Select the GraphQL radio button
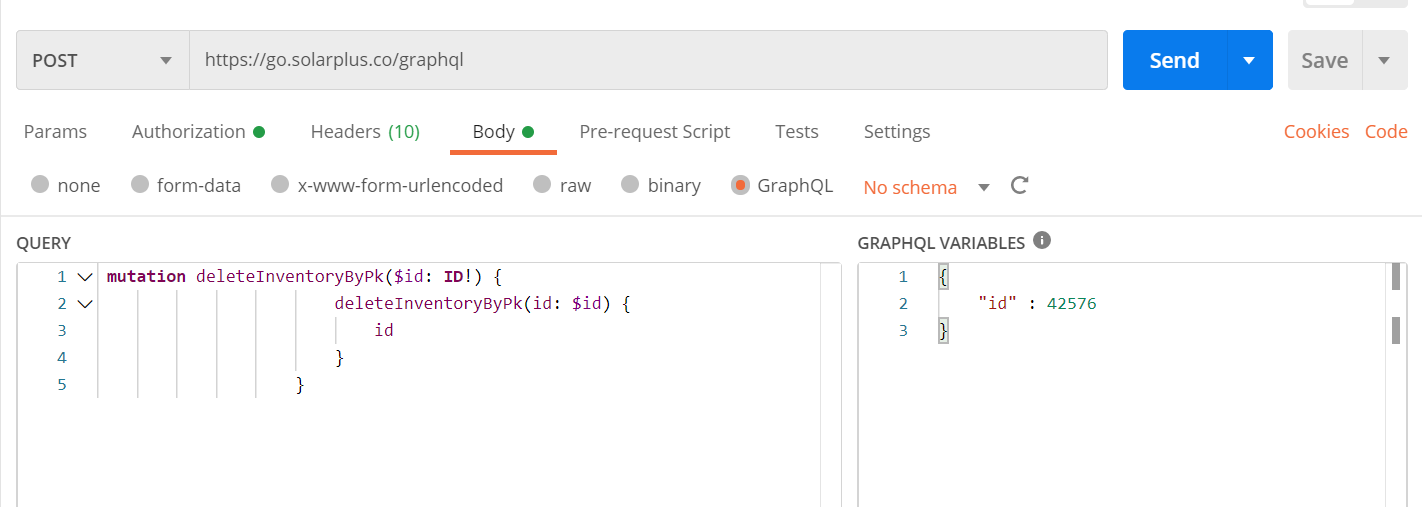 pos(740,185)
